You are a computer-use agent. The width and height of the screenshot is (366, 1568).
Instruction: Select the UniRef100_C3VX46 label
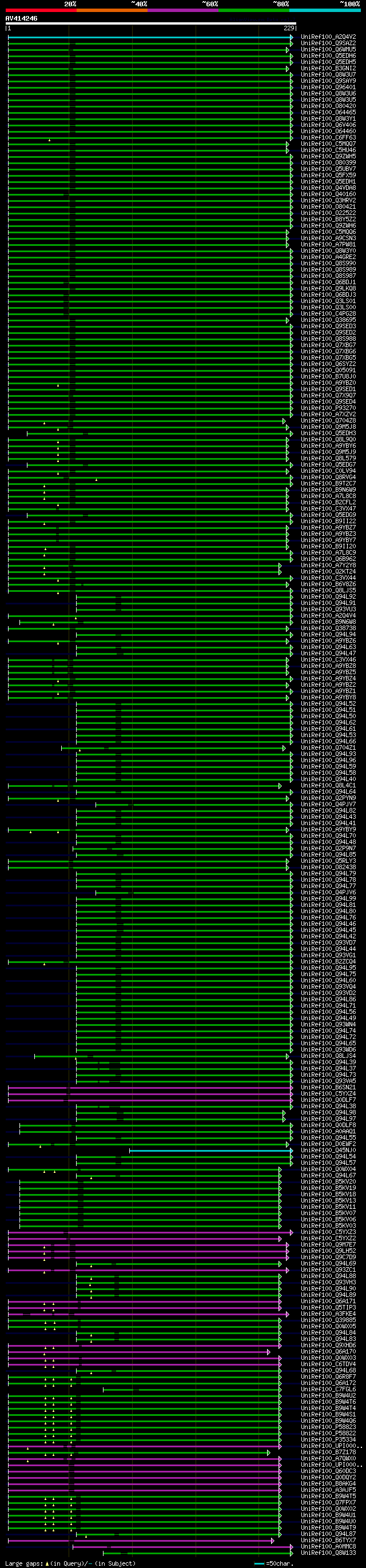tap(328, 660)
